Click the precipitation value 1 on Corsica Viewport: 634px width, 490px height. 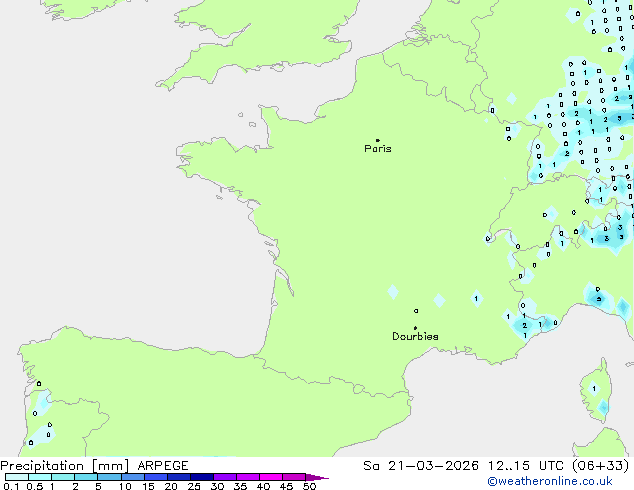(x=594, y=388)
